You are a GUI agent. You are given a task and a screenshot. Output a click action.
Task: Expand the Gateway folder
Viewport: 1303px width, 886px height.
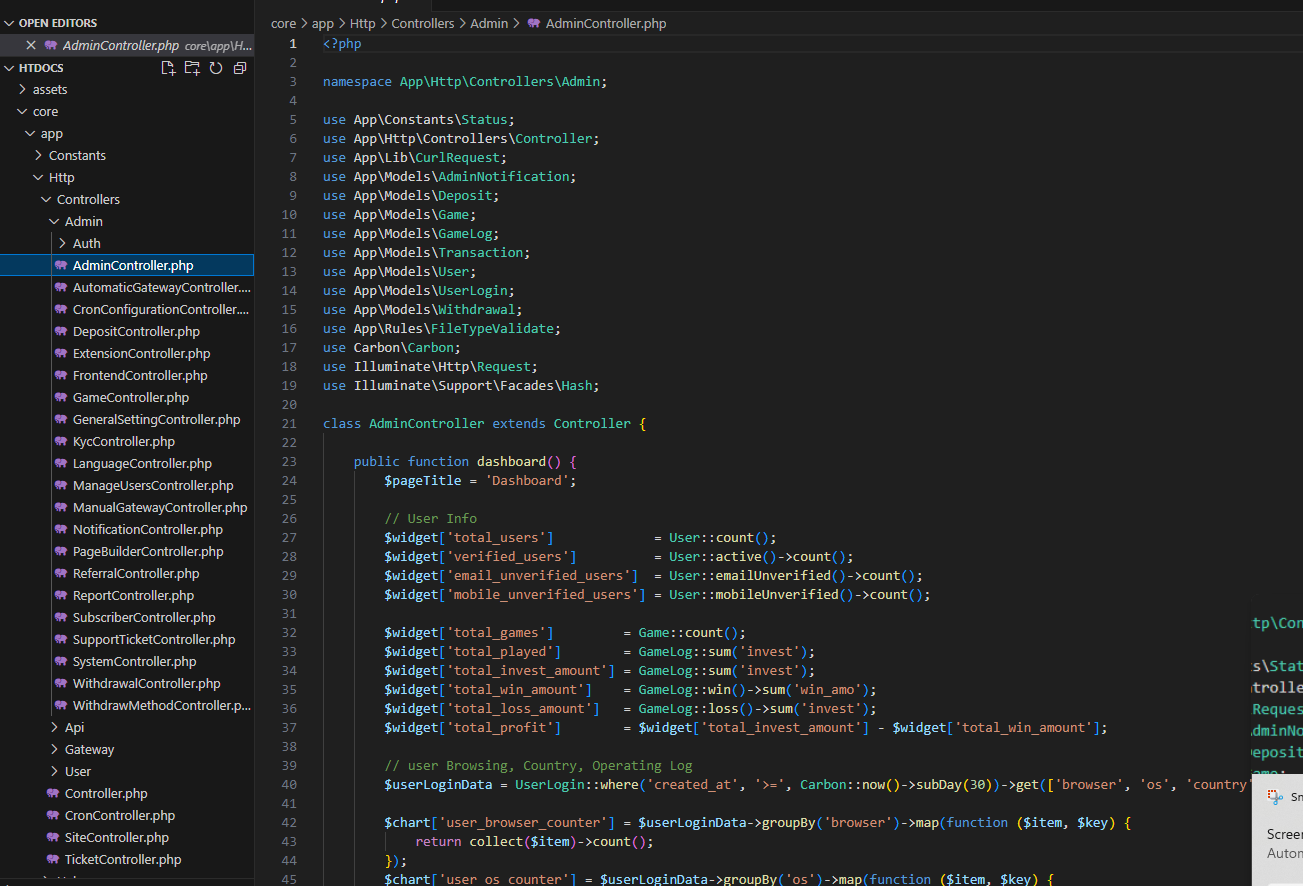point(90,749)
